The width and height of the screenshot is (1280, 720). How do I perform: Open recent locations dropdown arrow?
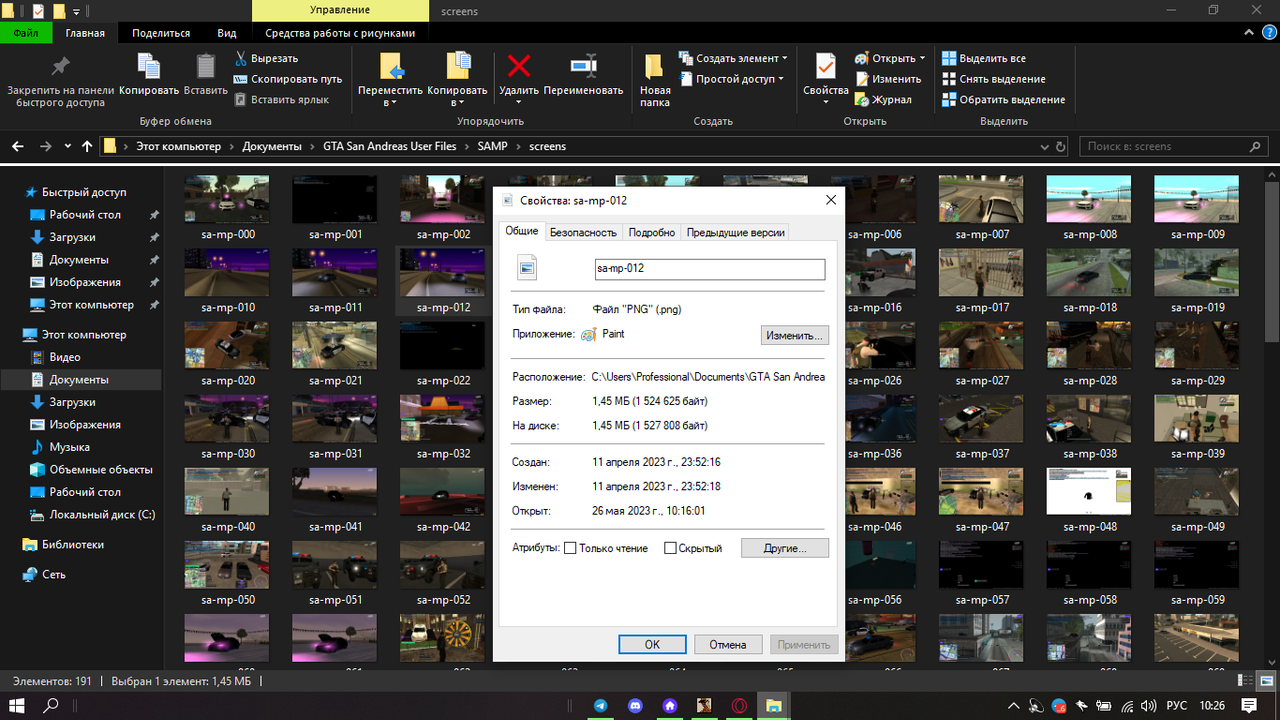(x=68, y=146)
